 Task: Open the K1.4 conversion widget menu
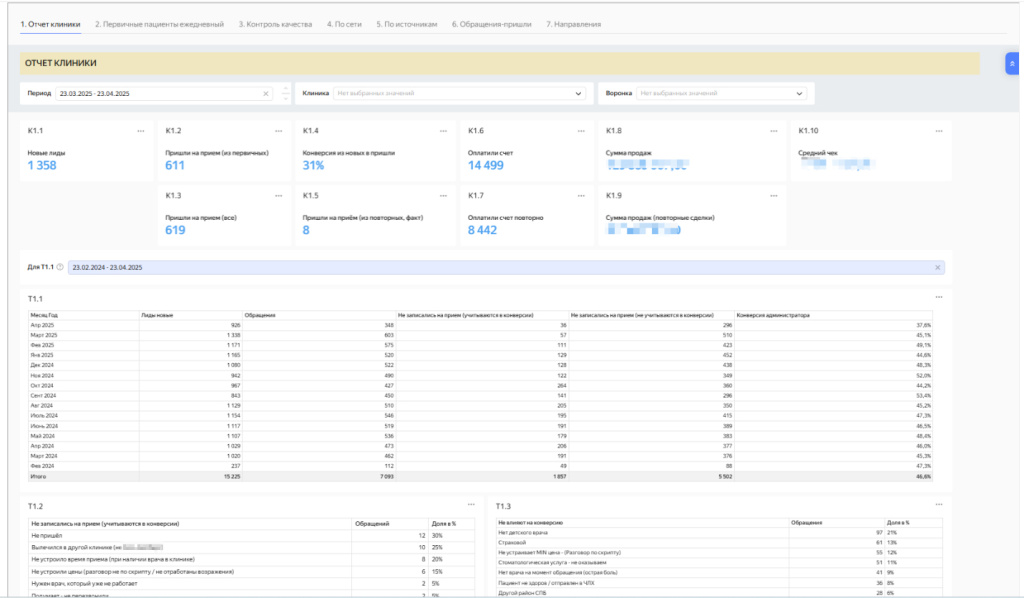443,131
